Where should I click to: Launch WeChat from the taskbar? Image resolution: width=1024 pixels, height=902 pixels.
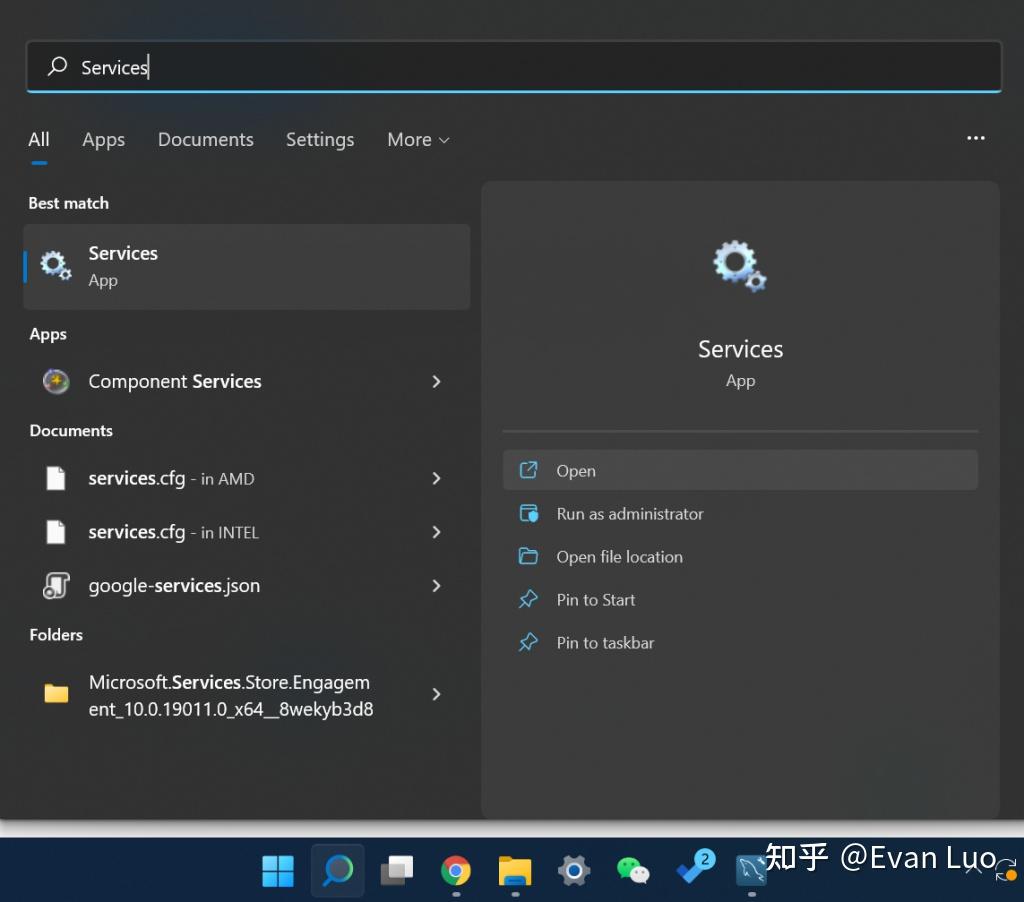click(632, 870)
